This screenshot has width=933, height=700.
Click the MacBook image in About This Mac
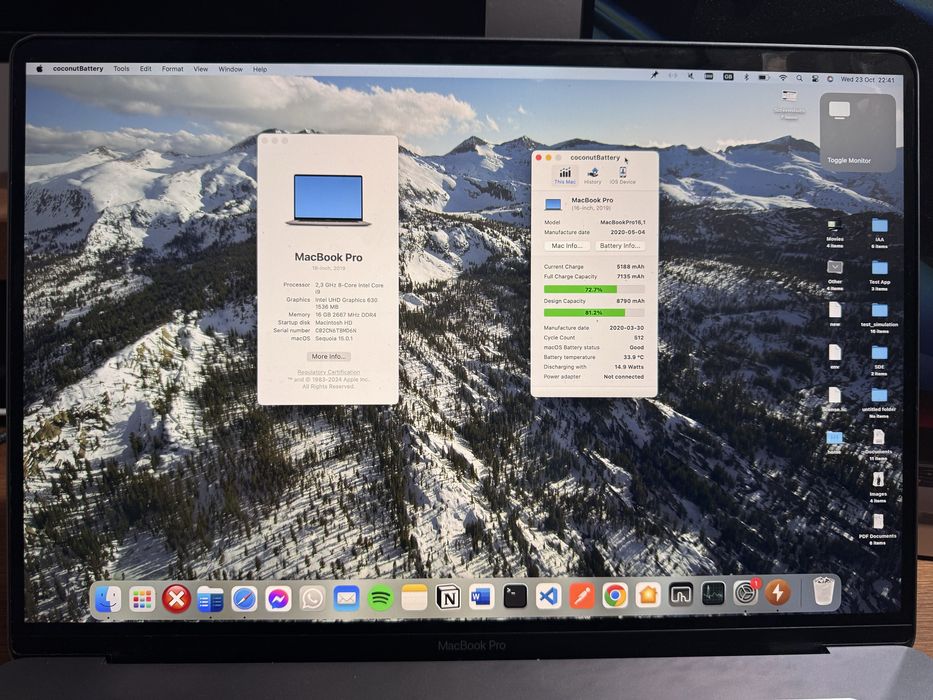328,200
